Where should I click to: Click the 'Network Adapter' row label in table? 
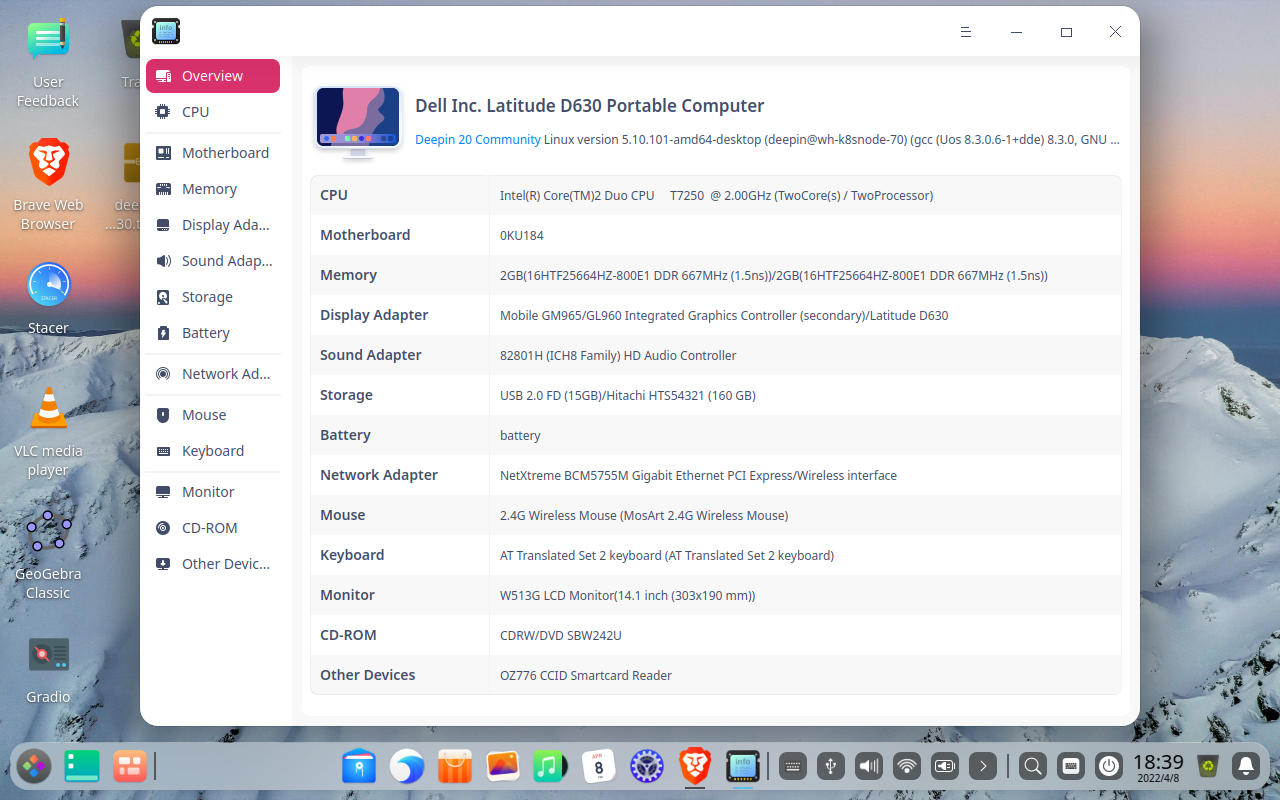[379, 475]
